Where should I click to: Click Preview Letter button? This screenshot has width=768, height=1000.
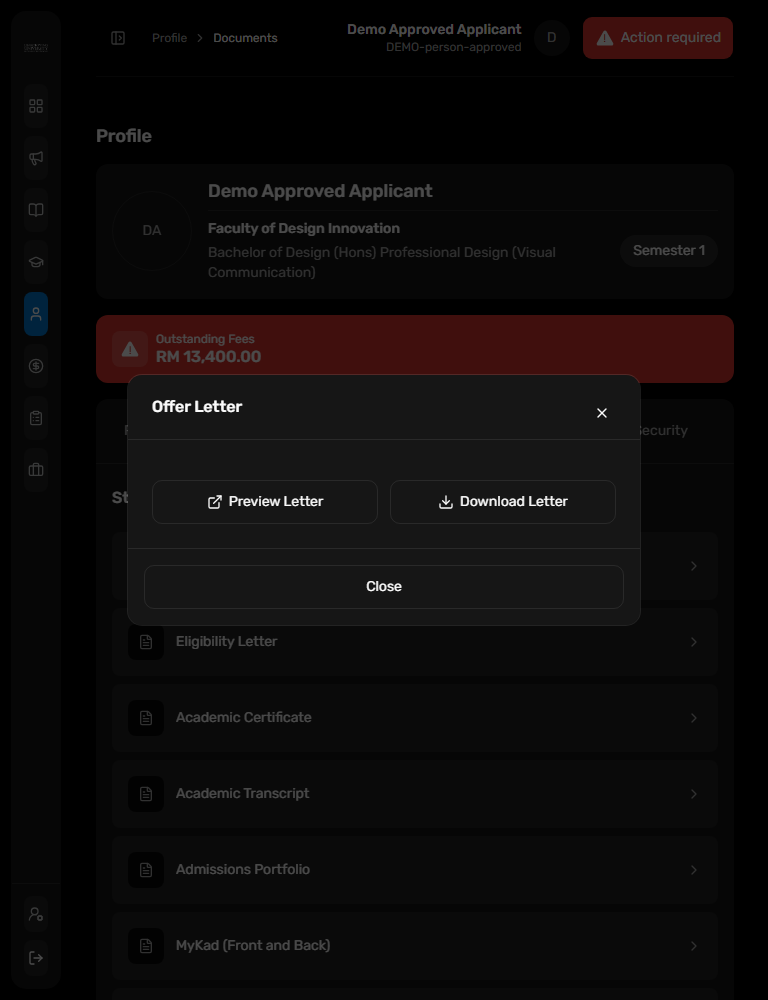click(x=265, y=502)
